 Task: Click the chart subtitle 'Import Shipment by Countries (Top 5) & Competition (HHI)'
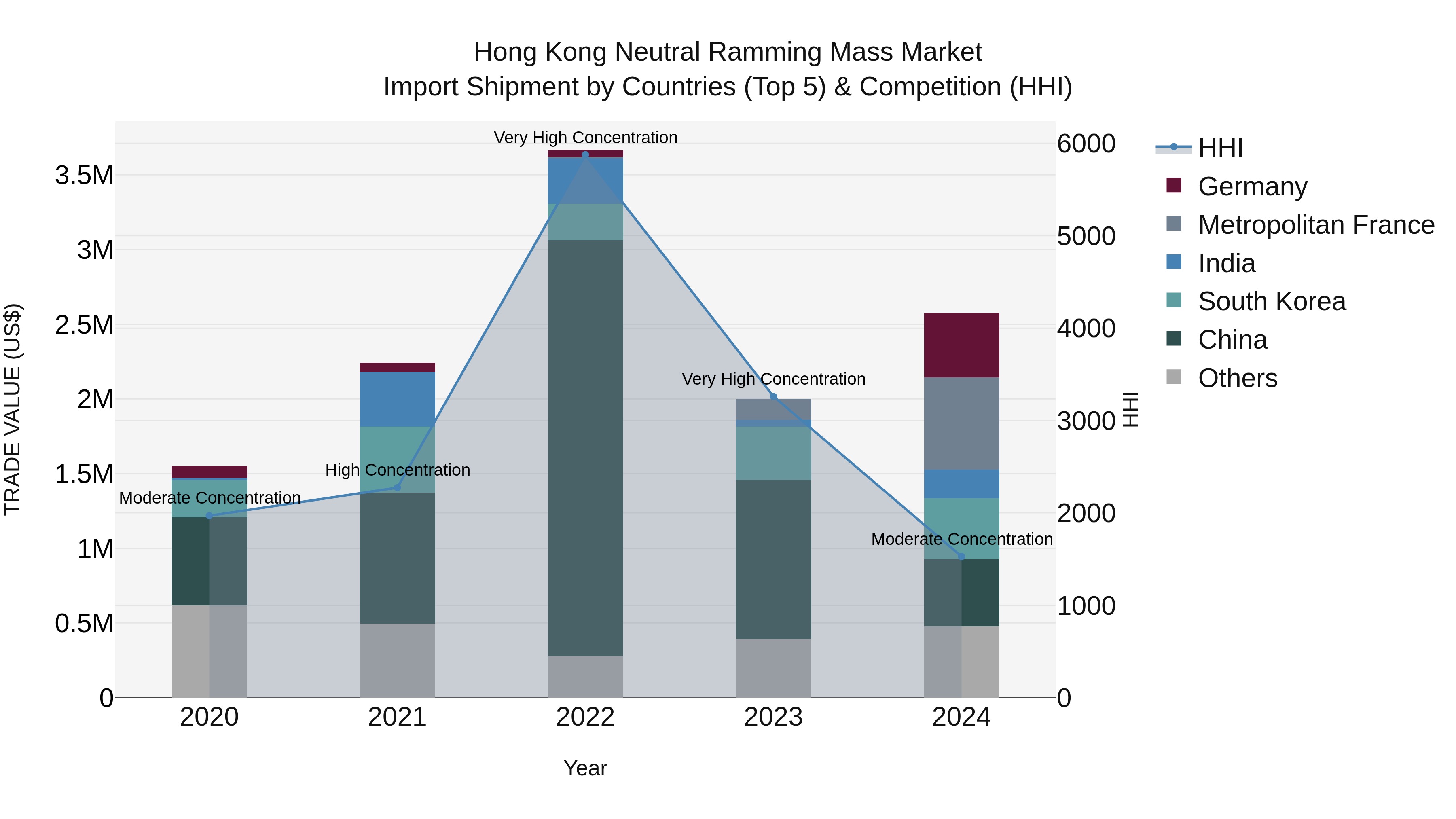pos(728,87)
